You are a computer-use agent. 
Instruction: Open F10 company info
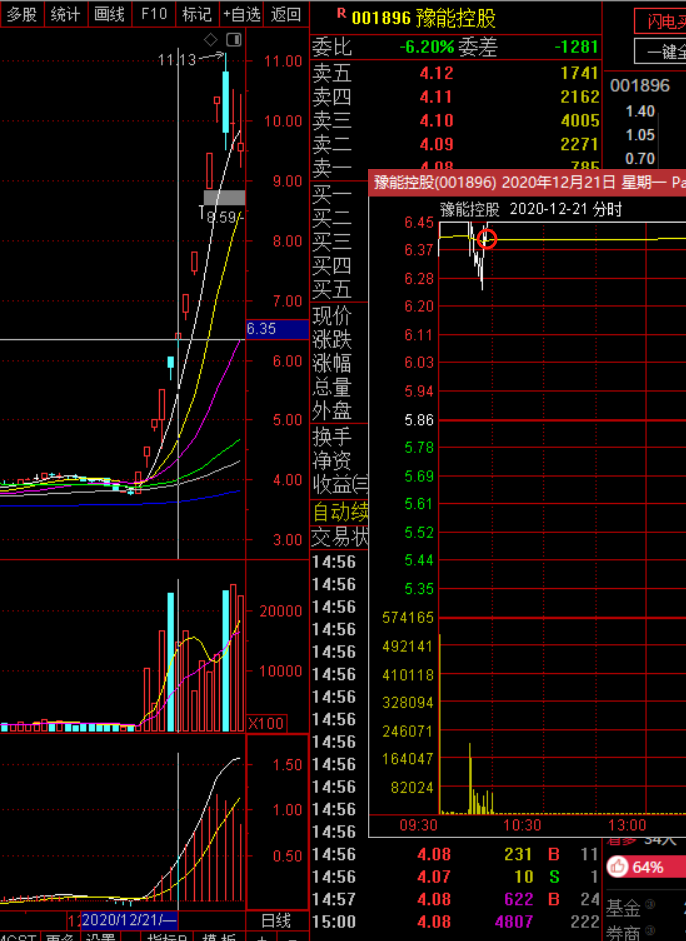pos(154,14)
